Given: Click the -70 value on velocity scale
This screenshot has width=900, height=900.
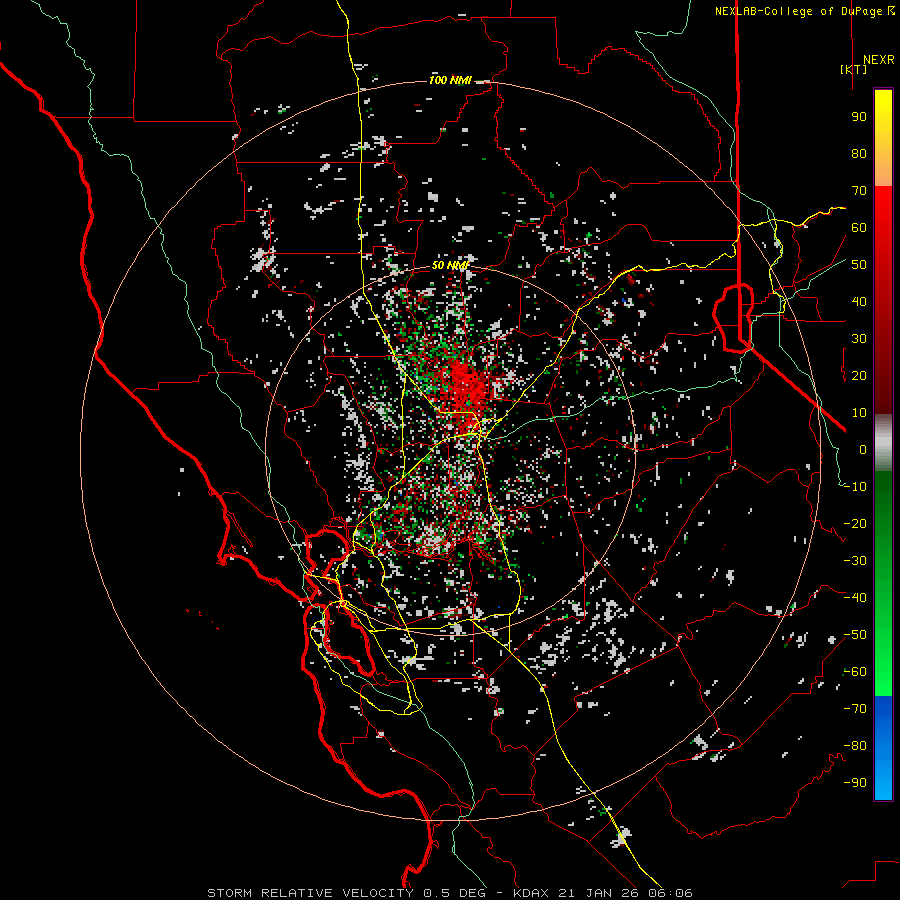Looking at the screenshot, I should [x=855, y=709].
